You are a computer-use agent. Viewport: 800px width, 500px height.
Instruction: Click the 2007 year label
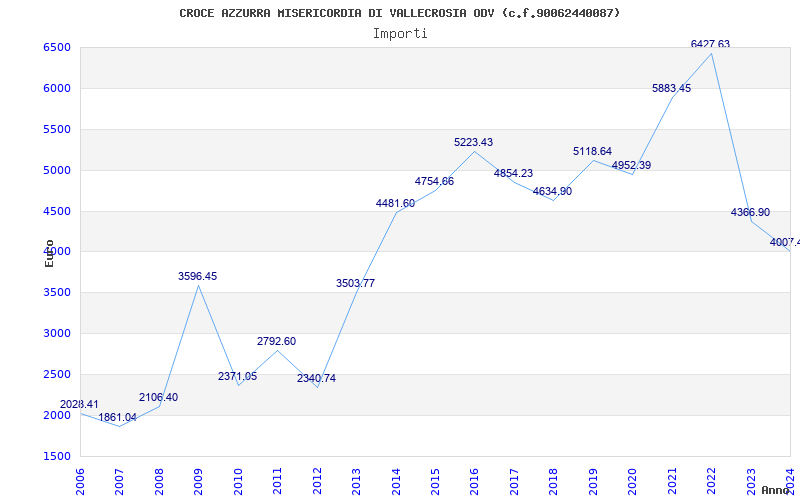click(x=119, y=481)
